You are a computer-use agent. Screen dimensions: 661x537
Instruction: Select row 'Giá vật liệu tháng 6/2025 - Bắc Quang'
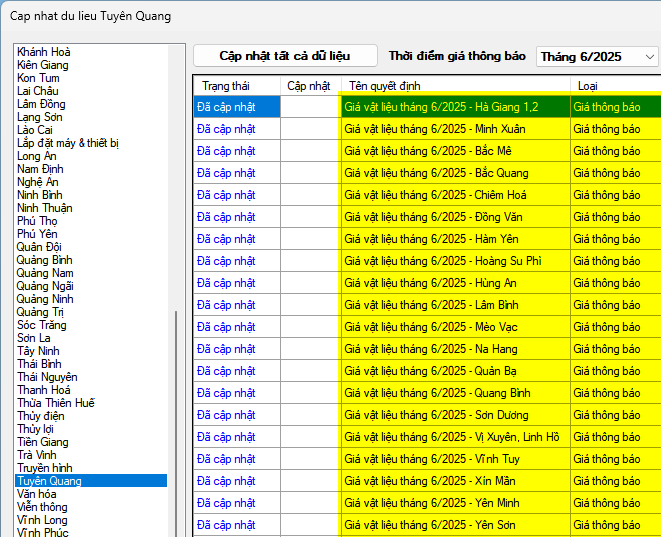455,173
